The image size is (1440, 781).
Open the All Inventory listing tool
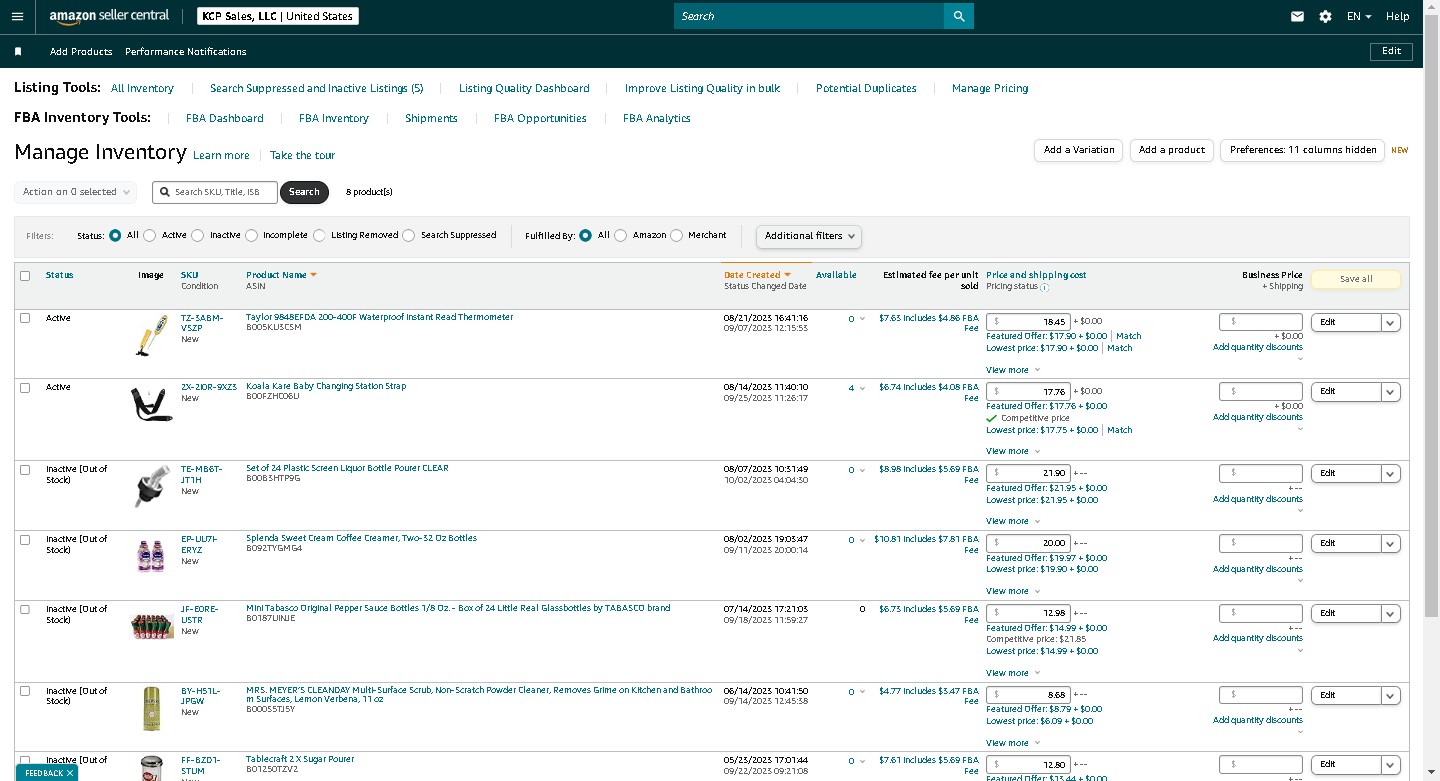[142, 88]
